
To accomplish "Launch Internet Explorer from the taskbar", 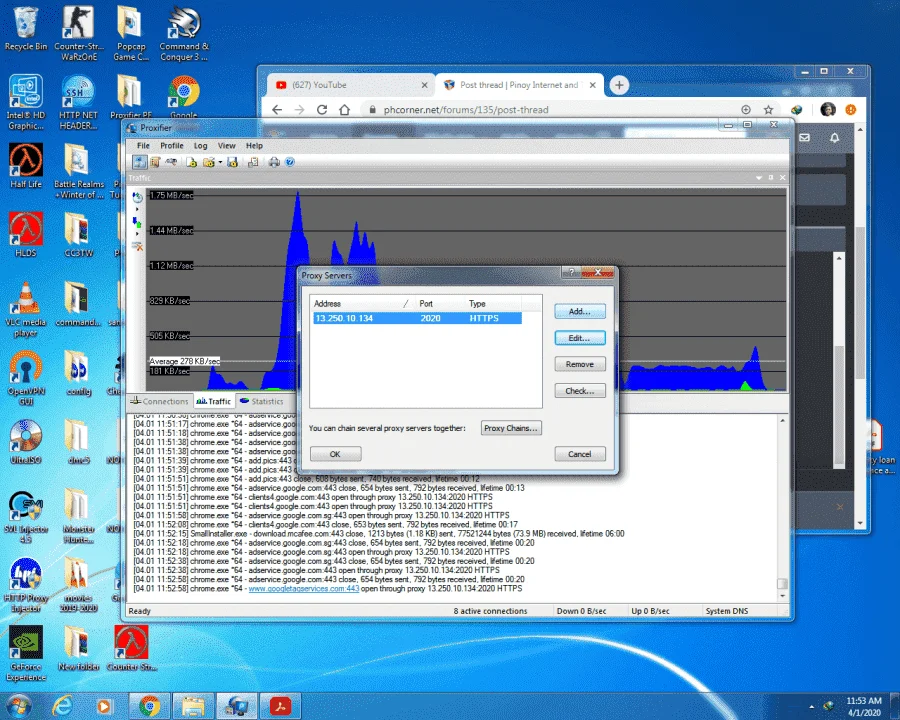I will [62, 706].
